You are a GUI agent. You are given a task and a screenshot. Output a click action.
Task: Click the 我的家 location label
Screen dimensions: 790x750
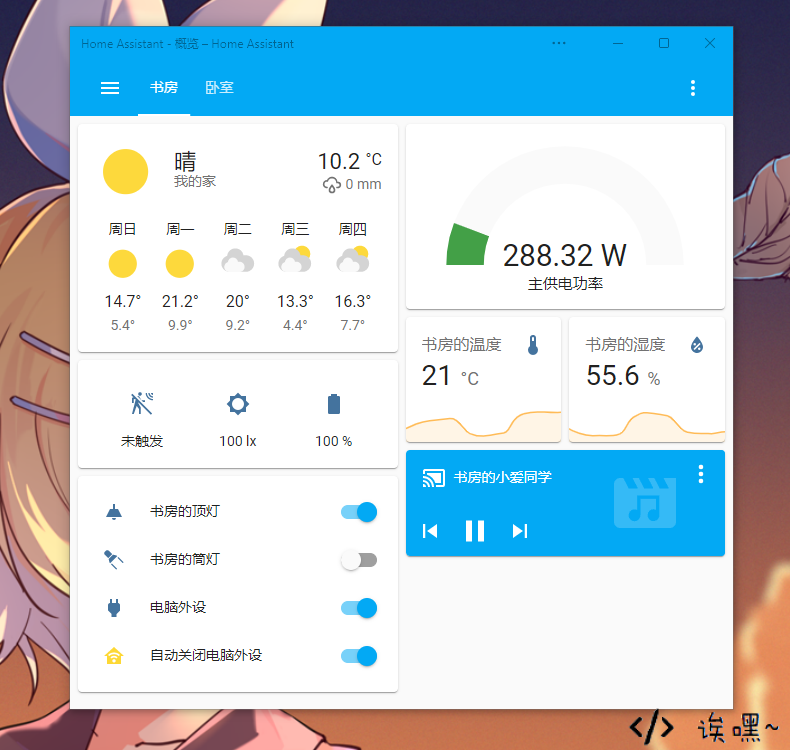pos(195,181)
